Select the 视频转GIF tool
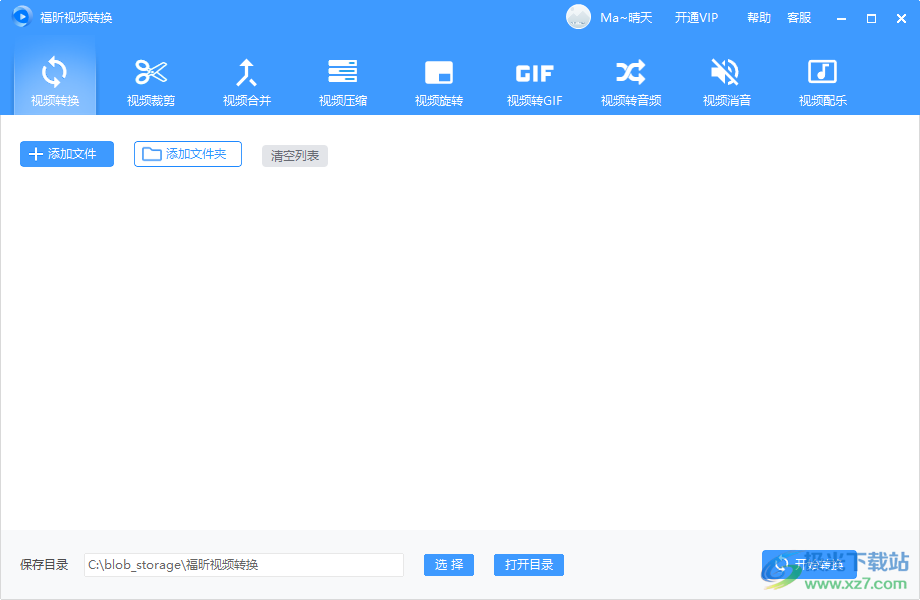The width and height of the screenshot is (920, 600). coord(535,82)
